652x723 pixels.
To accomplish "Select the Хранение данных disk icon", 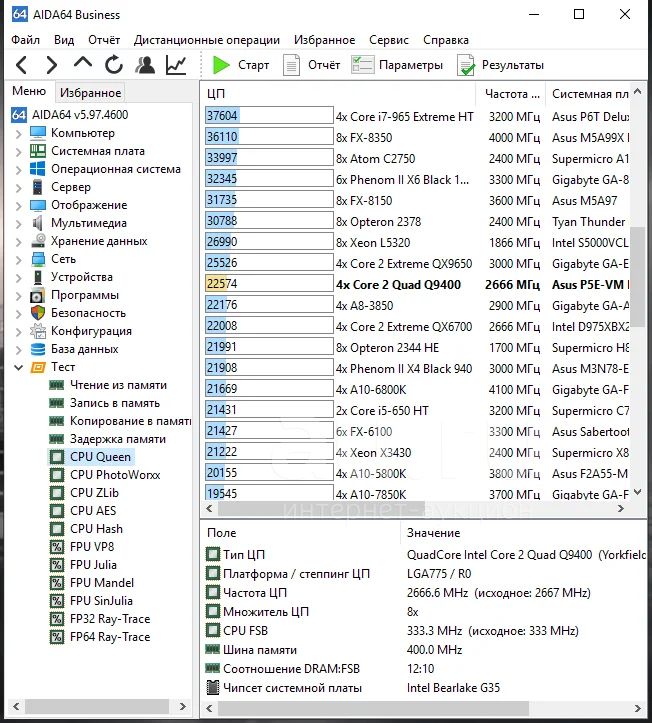I will (38, 241).
